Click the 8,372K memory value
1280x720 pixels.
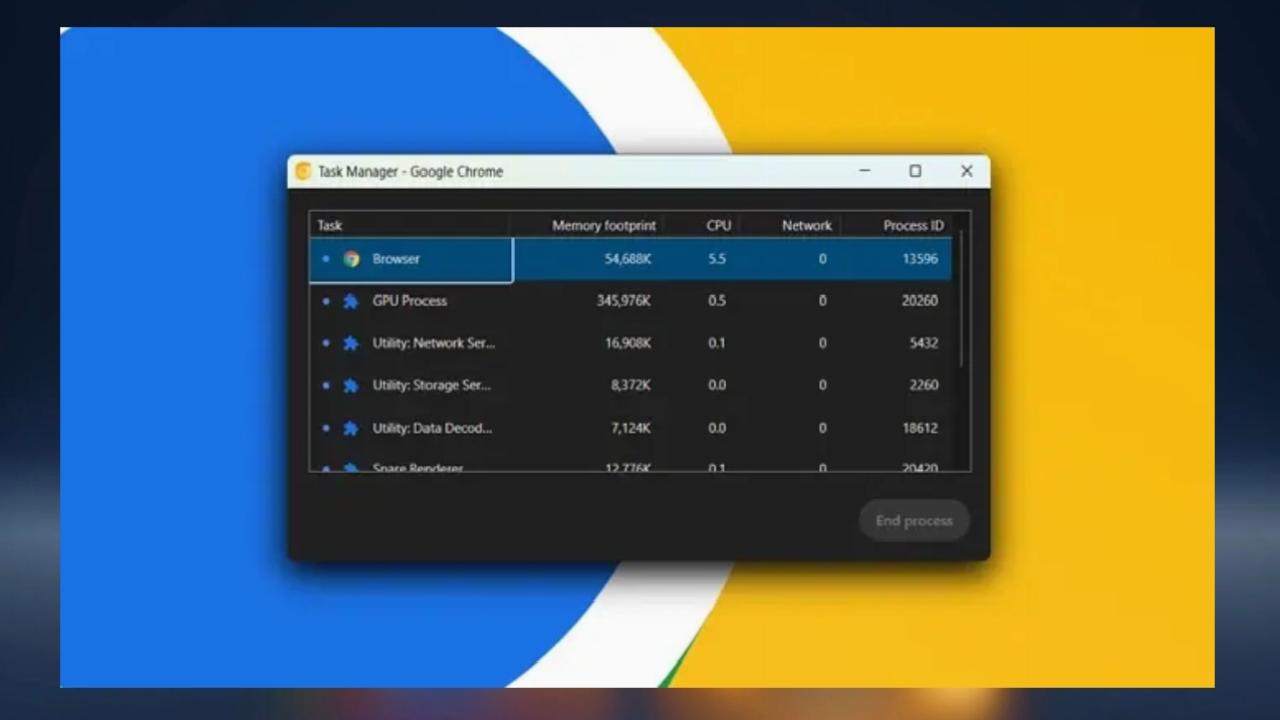pyautogui.click(x=631, y=385)
